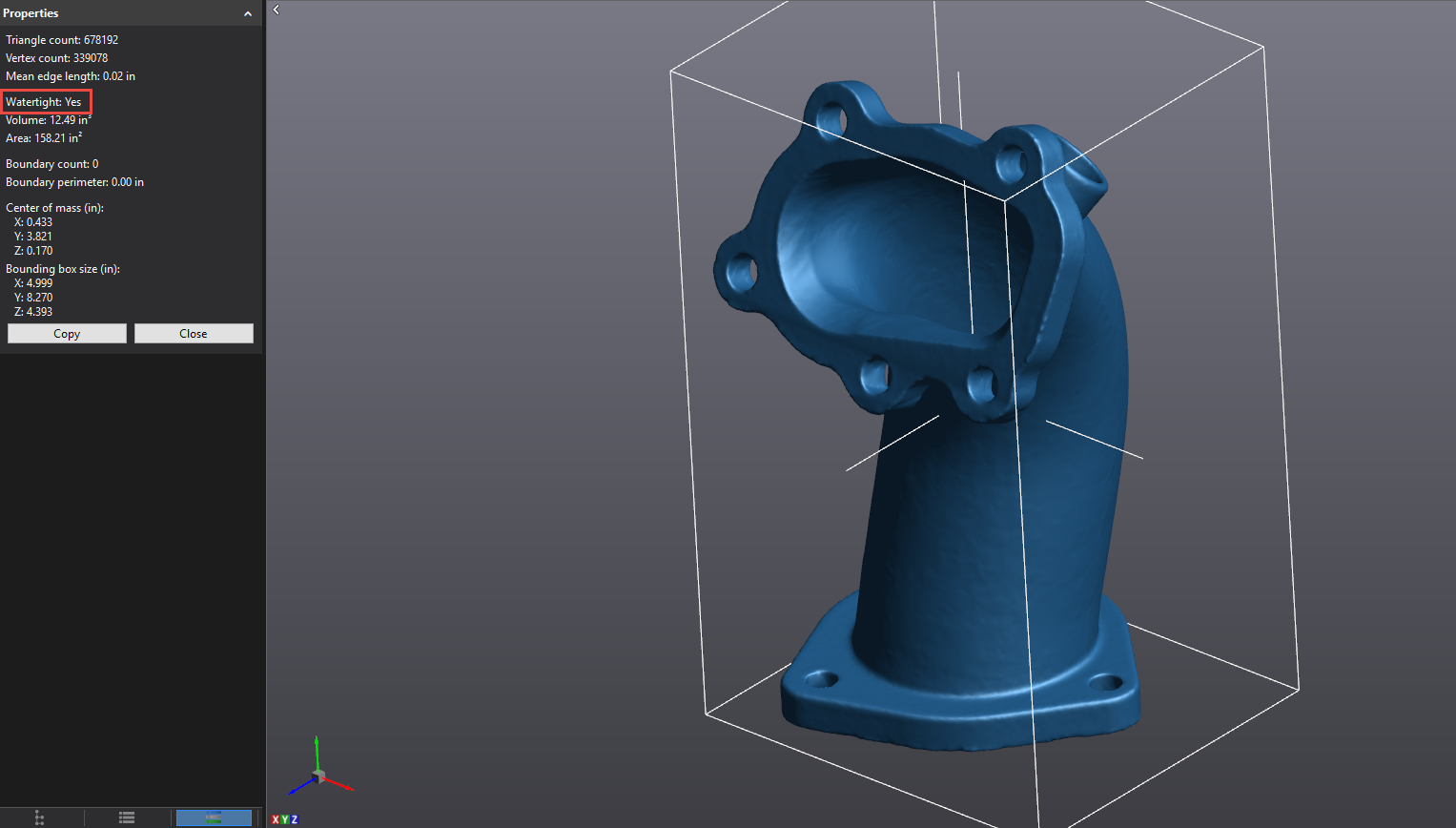The width and height of the screenshot is (1456, 828).
Task: Click the "Center of mass (in):" heading
Action: click(x=54, y=208)
